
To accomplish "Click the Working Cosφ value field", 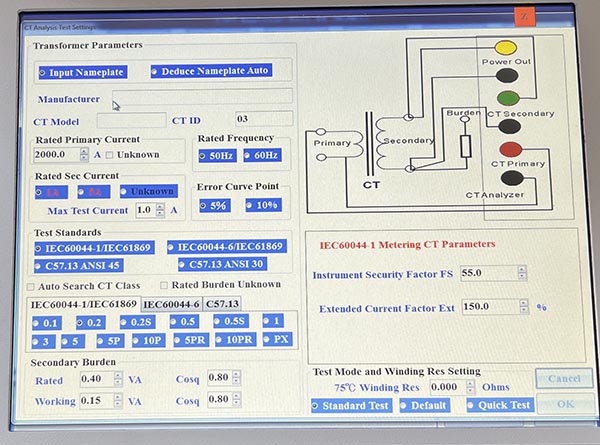I will point(220,399).
